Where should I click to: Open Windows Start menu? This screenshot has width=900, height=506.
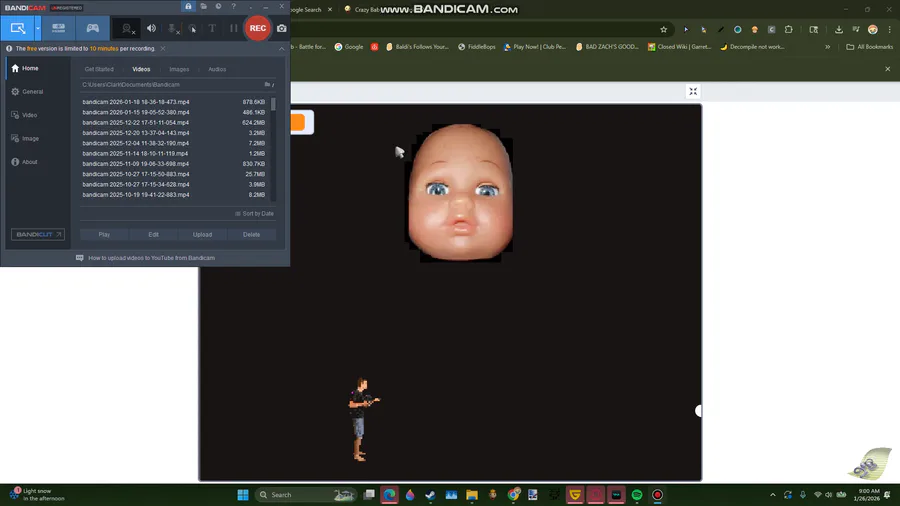pos(243,495)
